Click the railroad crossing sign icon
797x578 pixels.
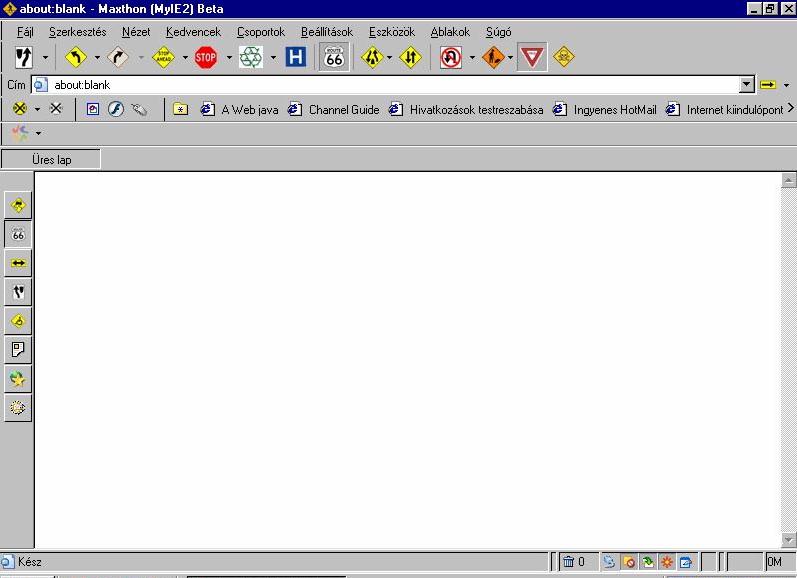[20, 108]
